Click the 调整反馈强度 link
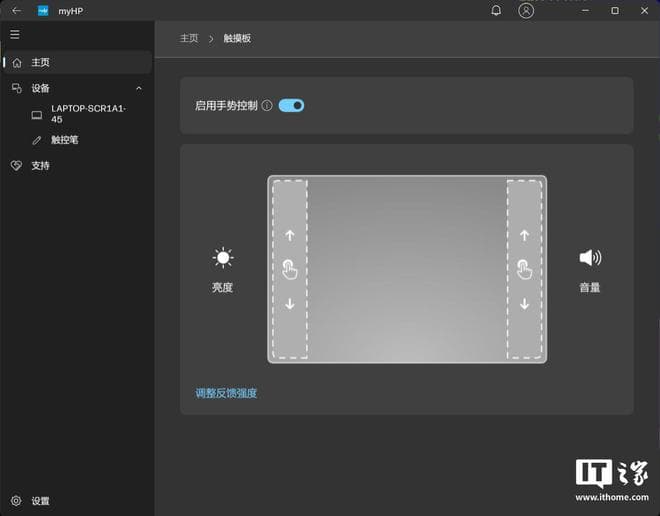The image size is (660, 516). coord(226,393)
